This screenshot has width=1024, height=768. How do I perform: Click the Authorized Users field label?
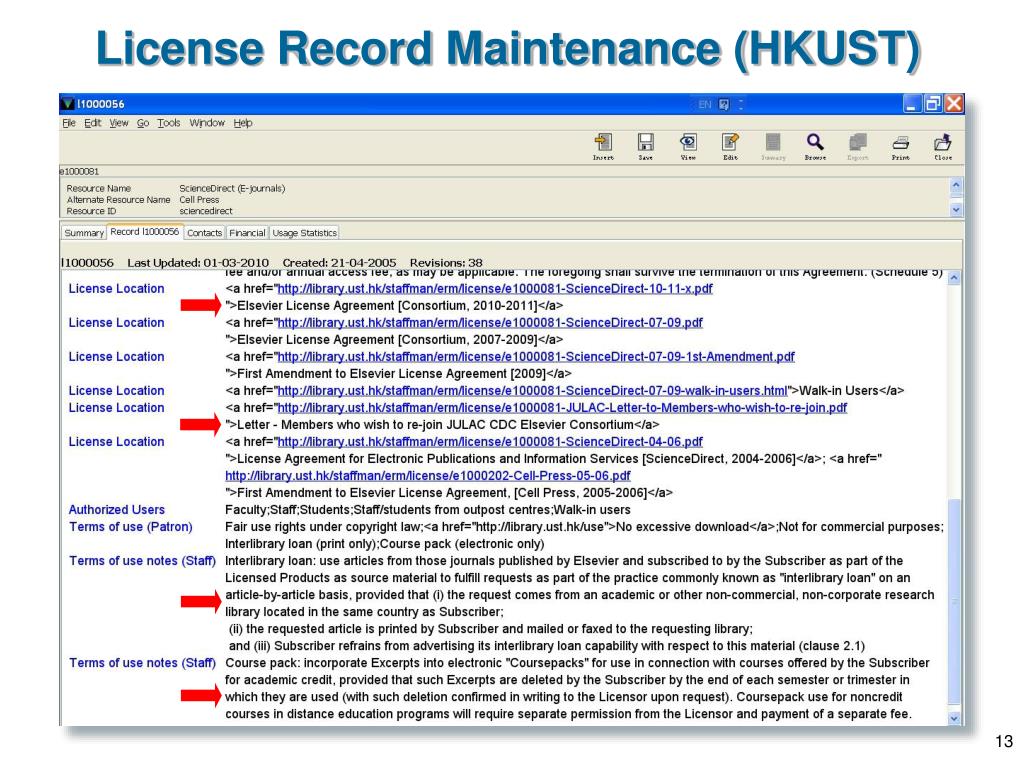tap(116, 509)
